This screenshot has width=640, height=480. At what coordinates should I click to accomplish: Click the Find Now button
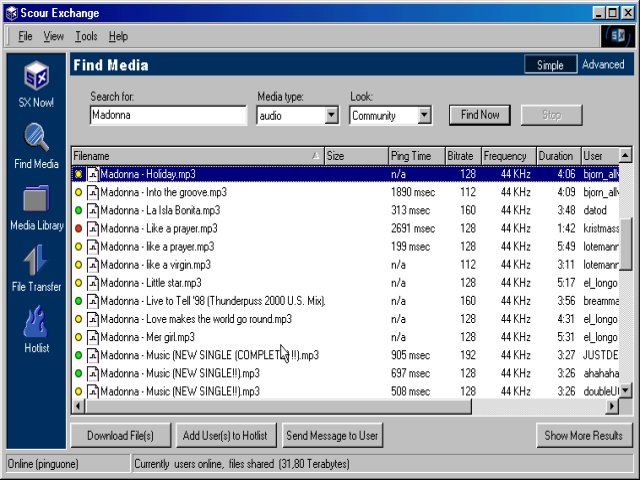coord(480,115)
